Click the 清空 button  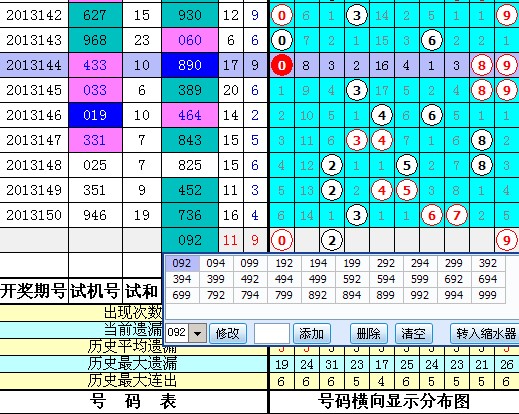414,333
